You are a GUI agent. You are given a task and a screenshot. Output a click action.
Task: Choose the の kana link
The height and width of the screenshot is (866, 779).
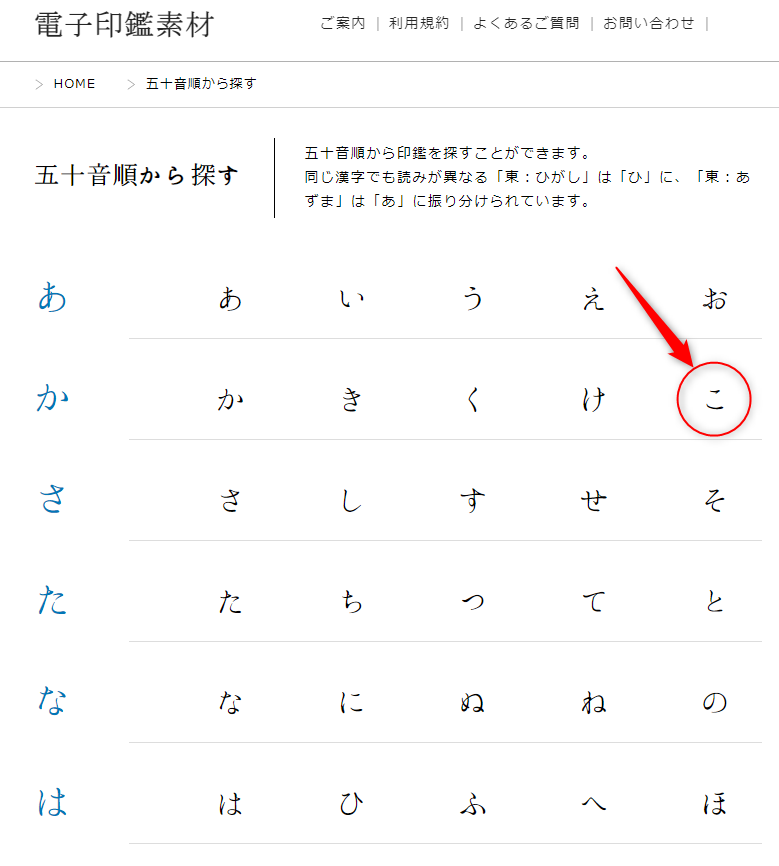[x=715, y=703]
